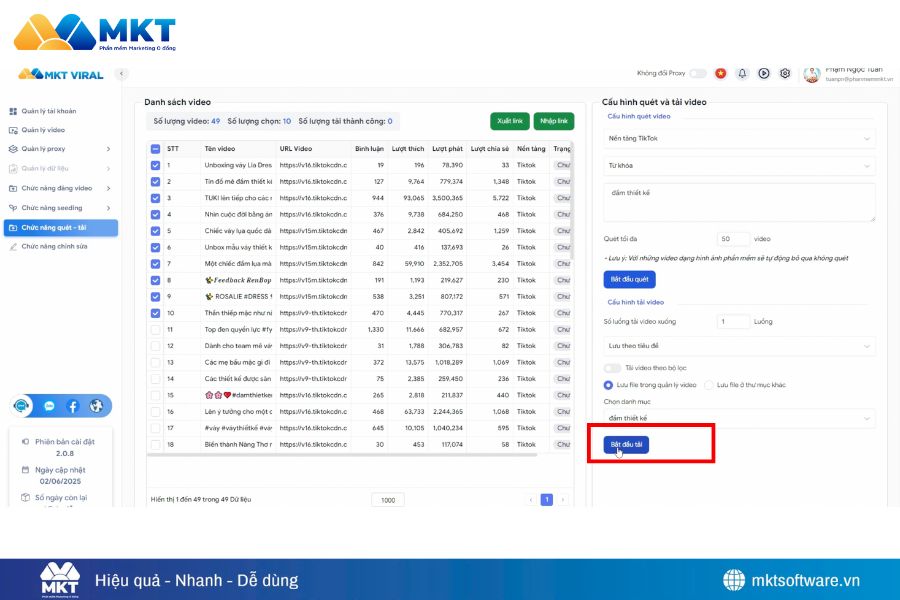Expand the Từ khóa dropdown
The image size is (900, 600).
click(x=739, y=165)
